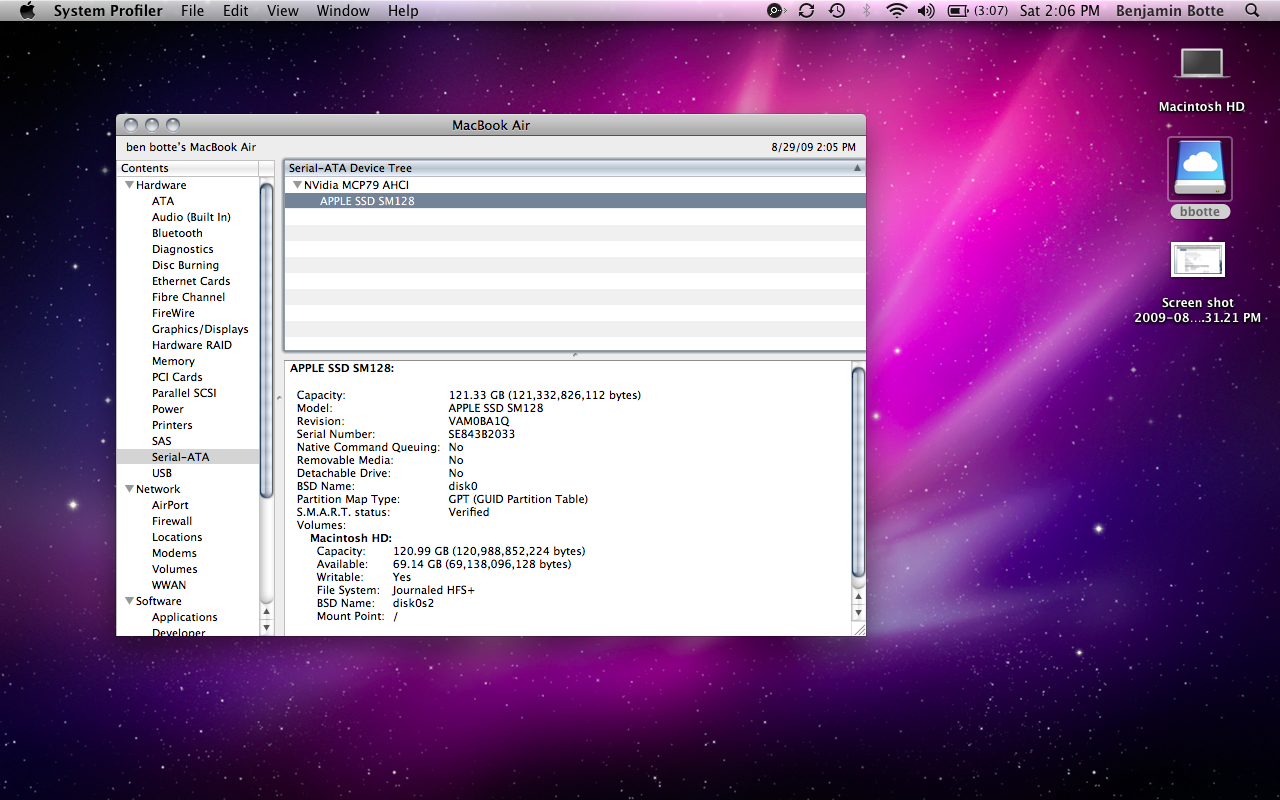Screen dimensions: 1280x800
Task: Click the Spotlight magnifying glass icon
Action: point(1252,10)
